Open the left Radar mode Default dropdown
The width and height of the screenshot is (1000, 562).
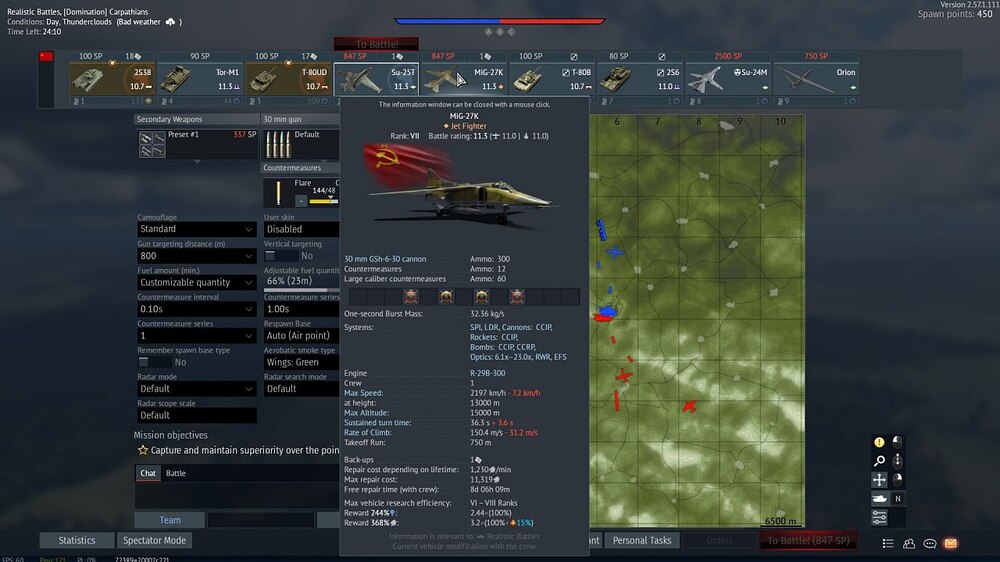pos(196,388)
